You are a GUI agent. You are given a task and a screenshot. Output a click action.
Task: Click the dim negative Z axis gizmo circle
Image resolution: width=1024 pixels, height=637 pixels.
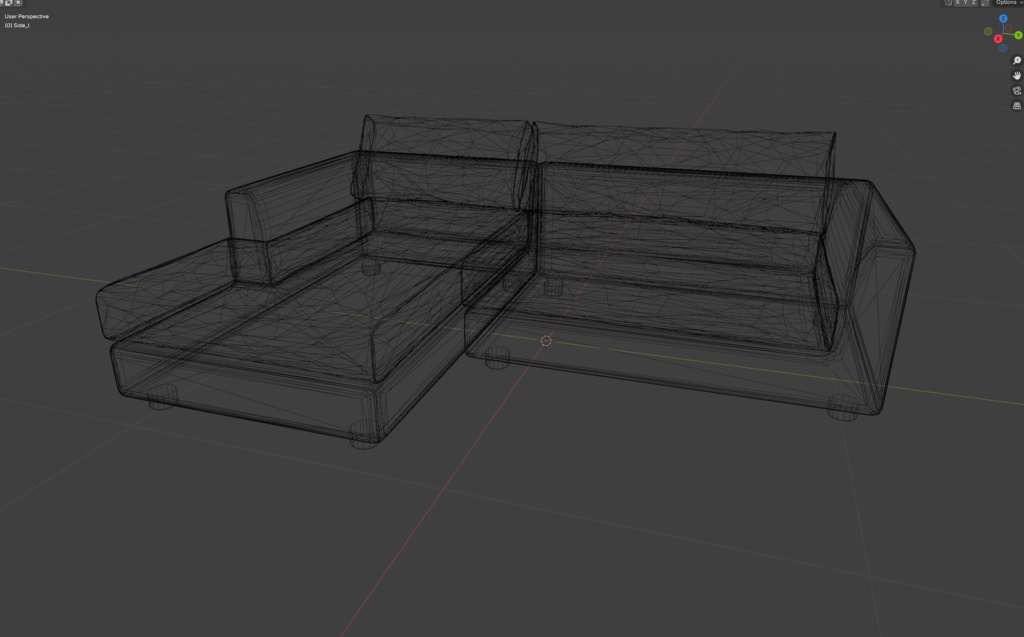(x=1003, y=48)
